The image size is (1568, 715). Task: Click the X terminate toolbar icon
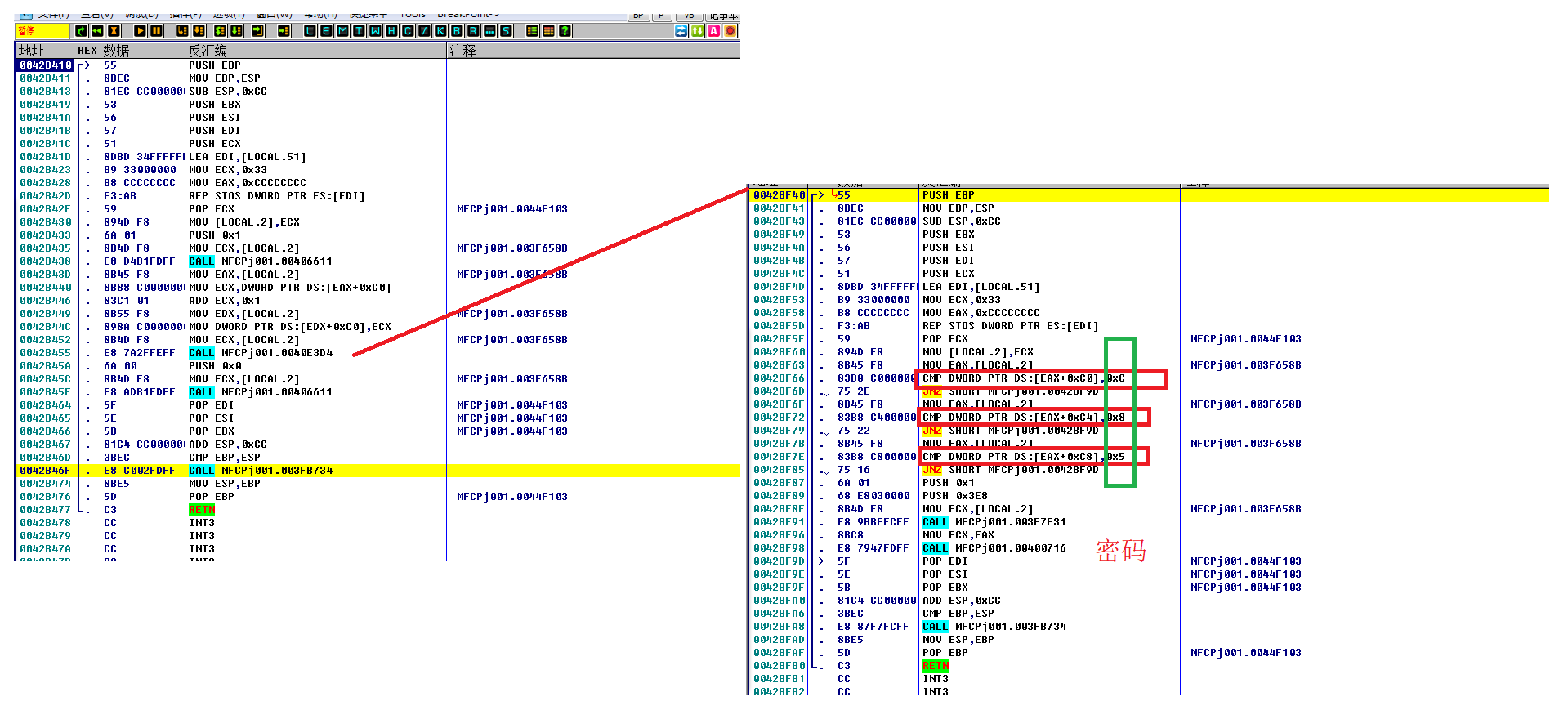[x=114, y=31]
